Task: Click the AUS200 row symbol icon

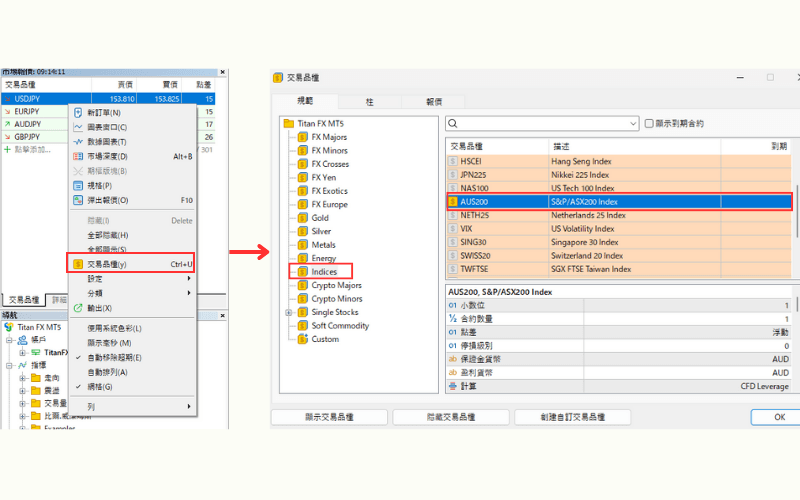Action: click(x=453, y=202)
